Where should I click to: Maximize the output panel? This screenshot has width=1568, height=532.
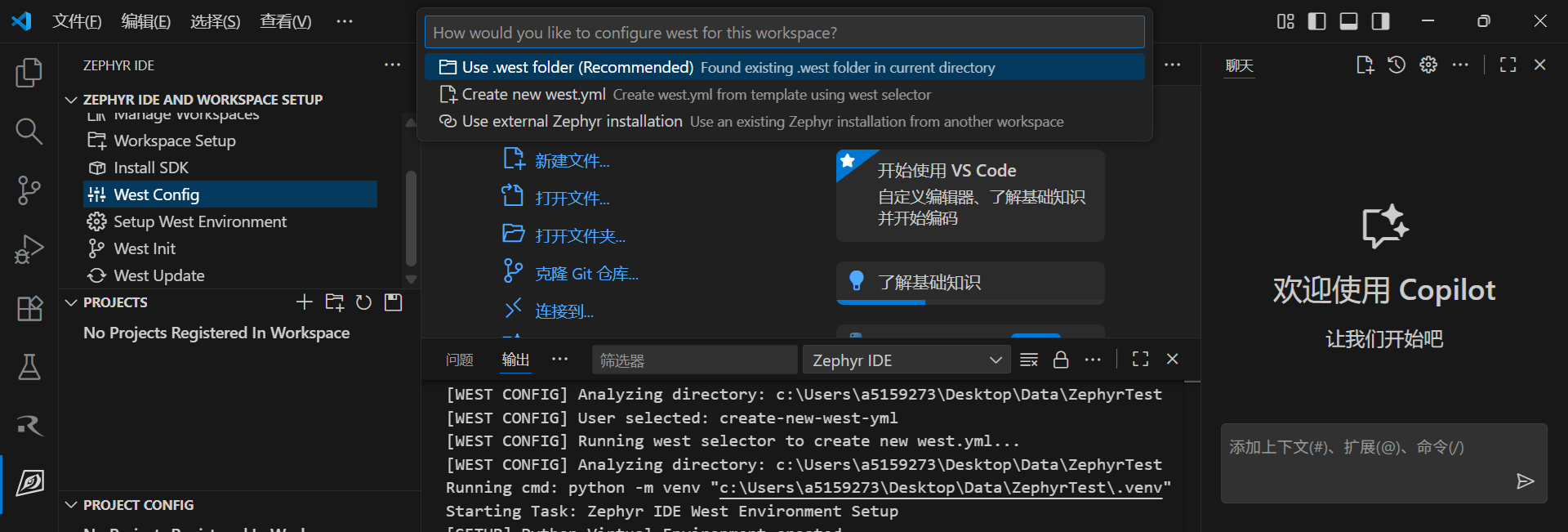1140,359
